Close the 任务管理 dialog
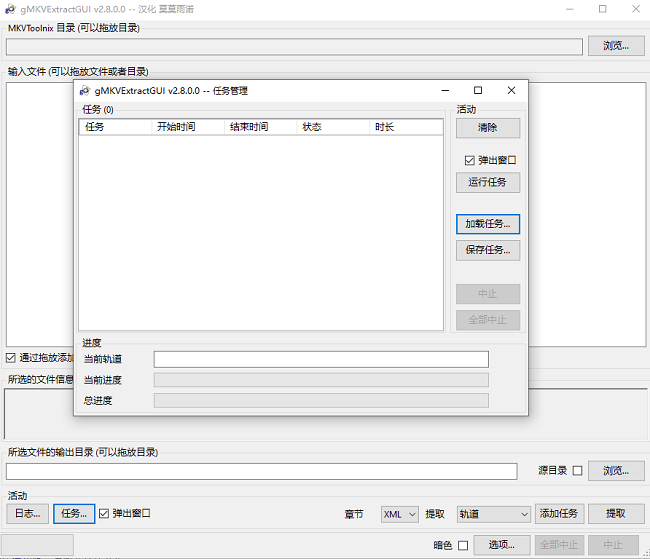Viewport: 650px width, 559px height. (x=512, y=90)
